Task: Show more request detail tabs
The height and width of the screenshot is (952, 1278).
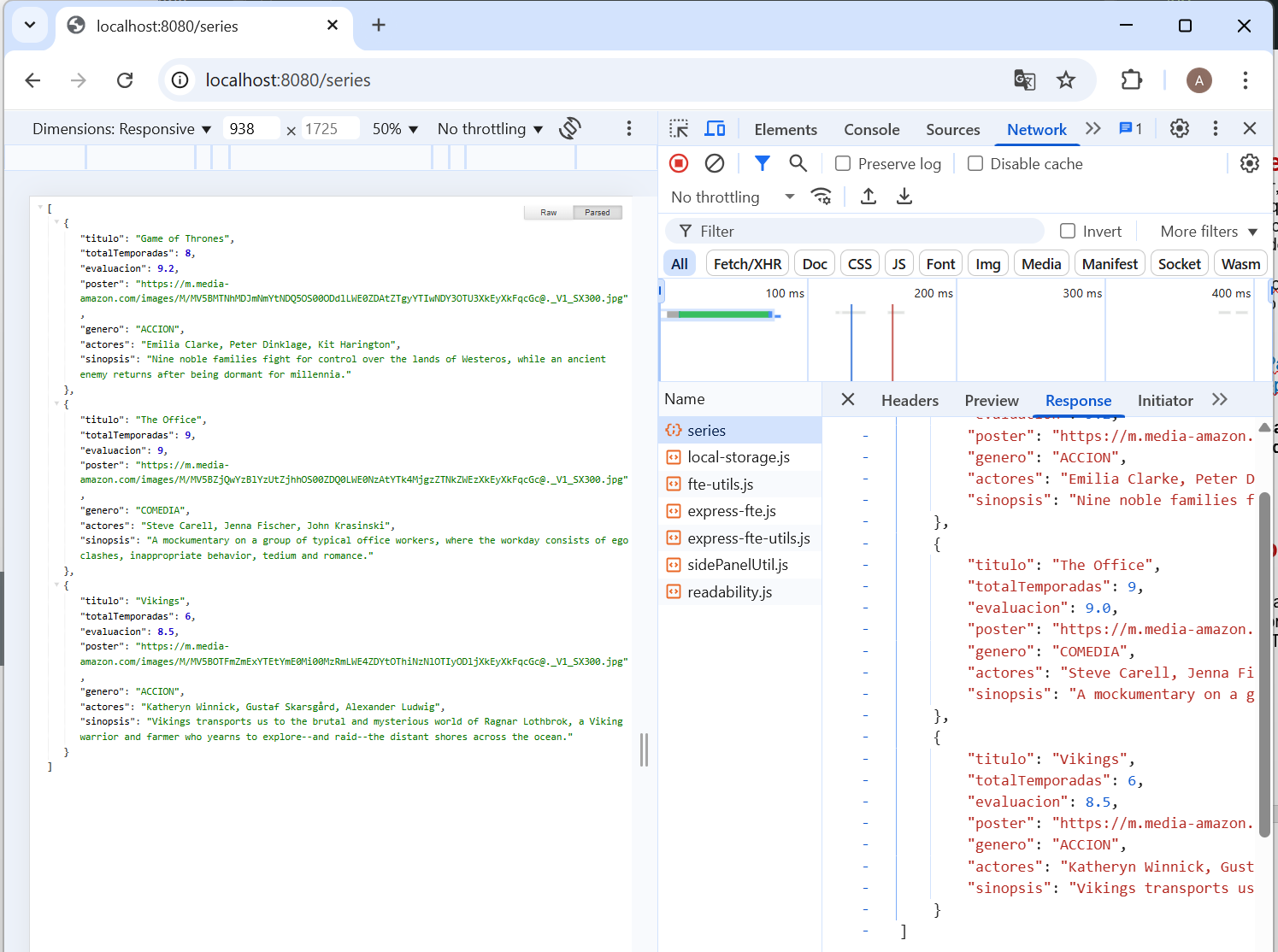Action: (1220, 400)
